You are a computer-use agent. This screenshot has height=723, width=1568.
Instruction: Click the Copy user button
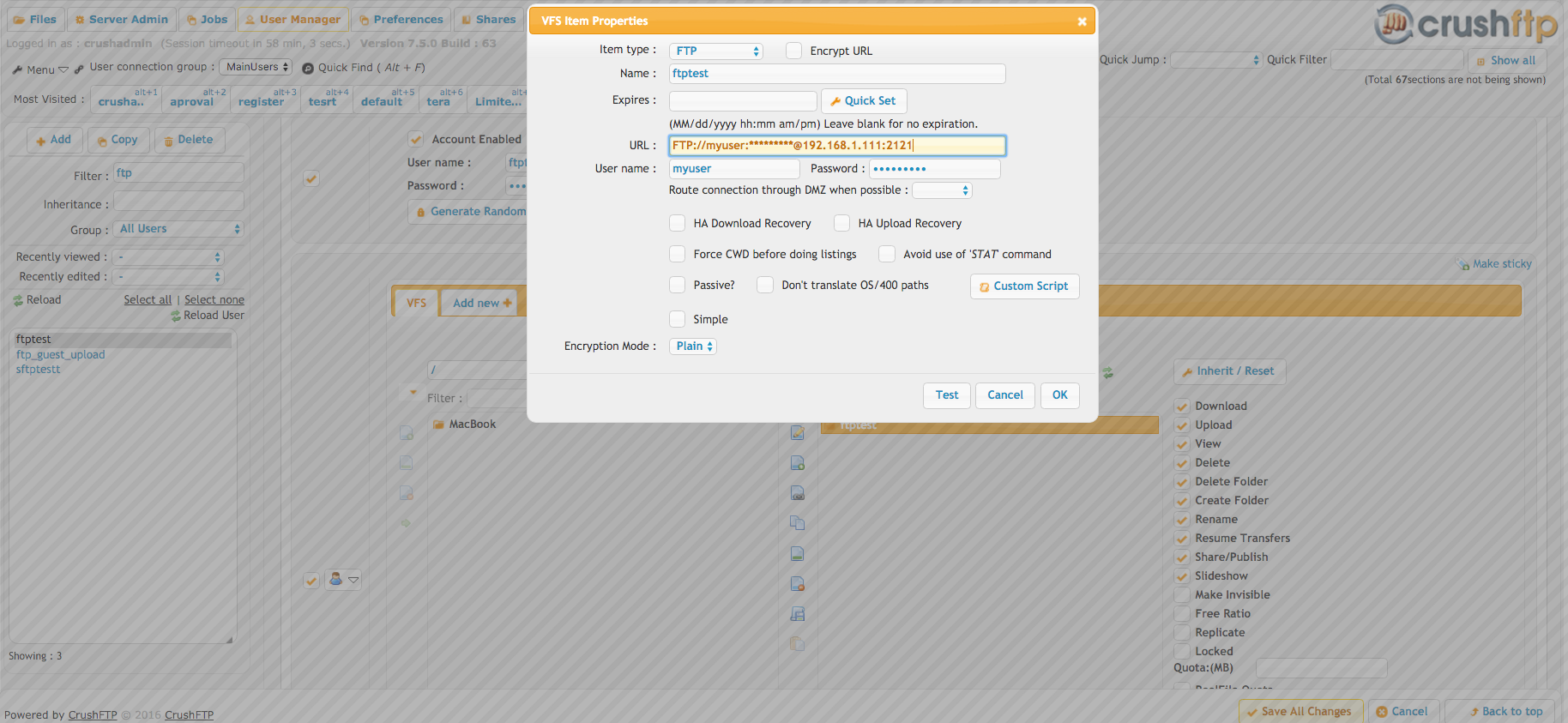[x=118, y=140]
